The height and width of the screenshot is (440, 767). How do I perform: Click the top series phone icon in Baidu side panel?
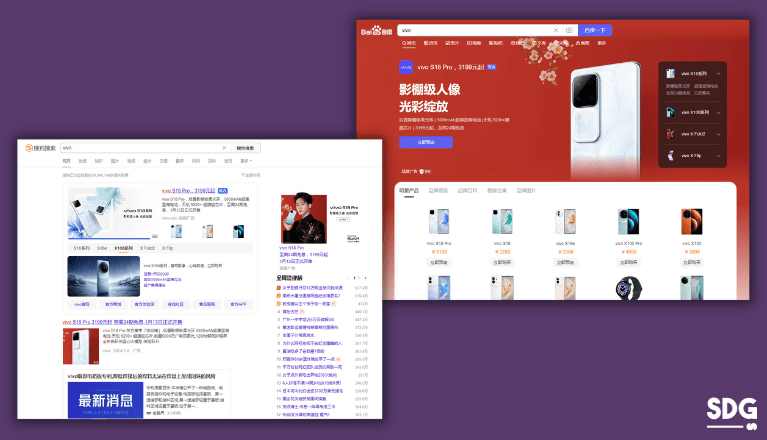(x=670, y=73)
